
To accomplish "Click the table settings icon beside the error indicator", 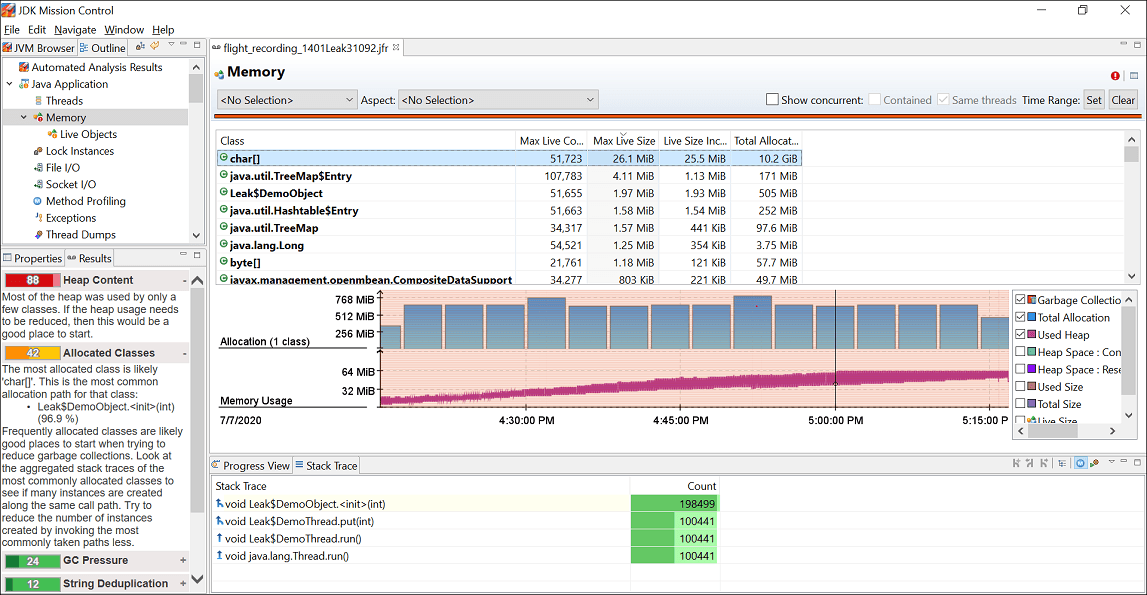I will coord(1133,75).
